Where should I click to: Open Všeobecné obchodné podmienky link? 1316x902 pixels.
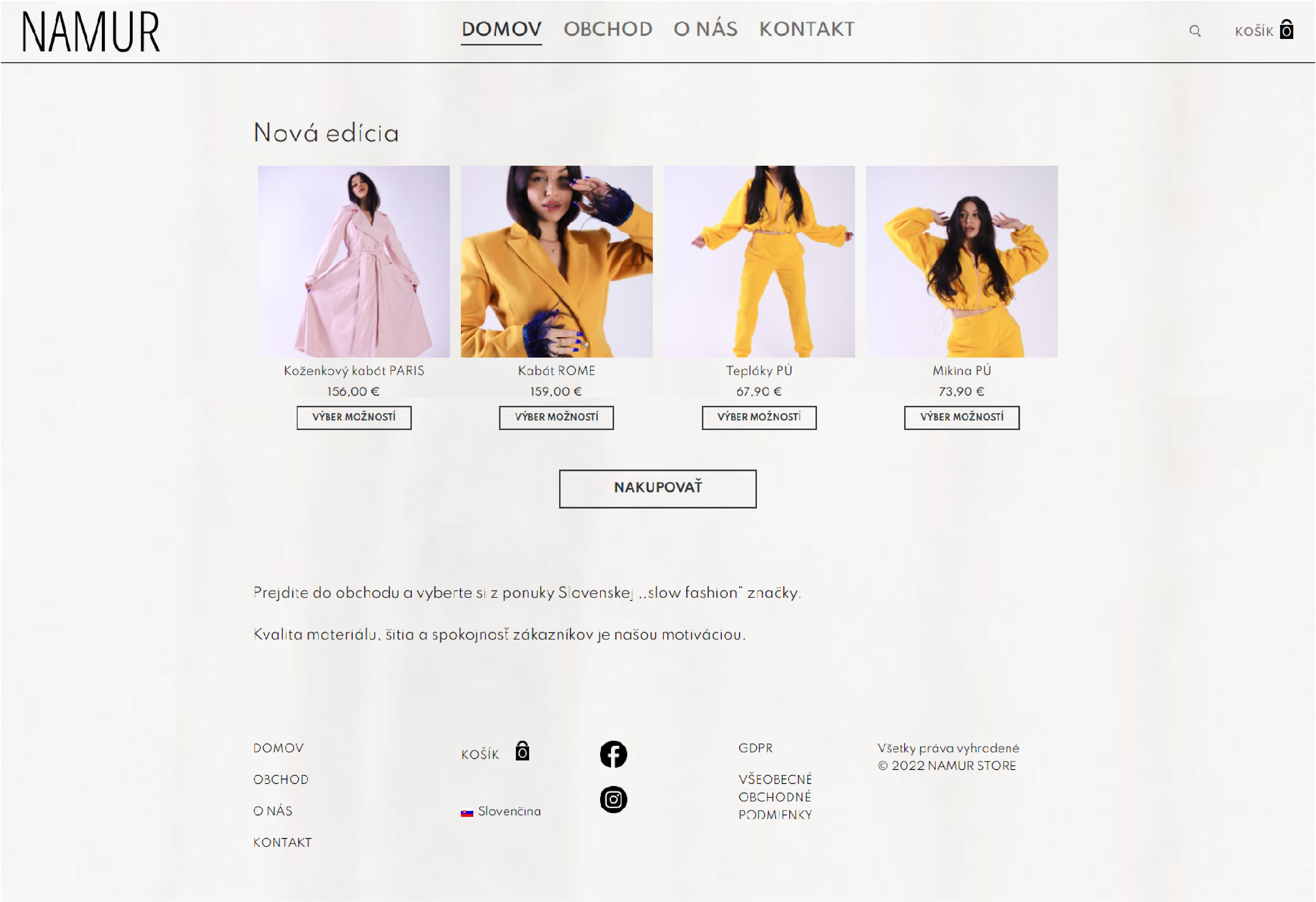point(775,797)
